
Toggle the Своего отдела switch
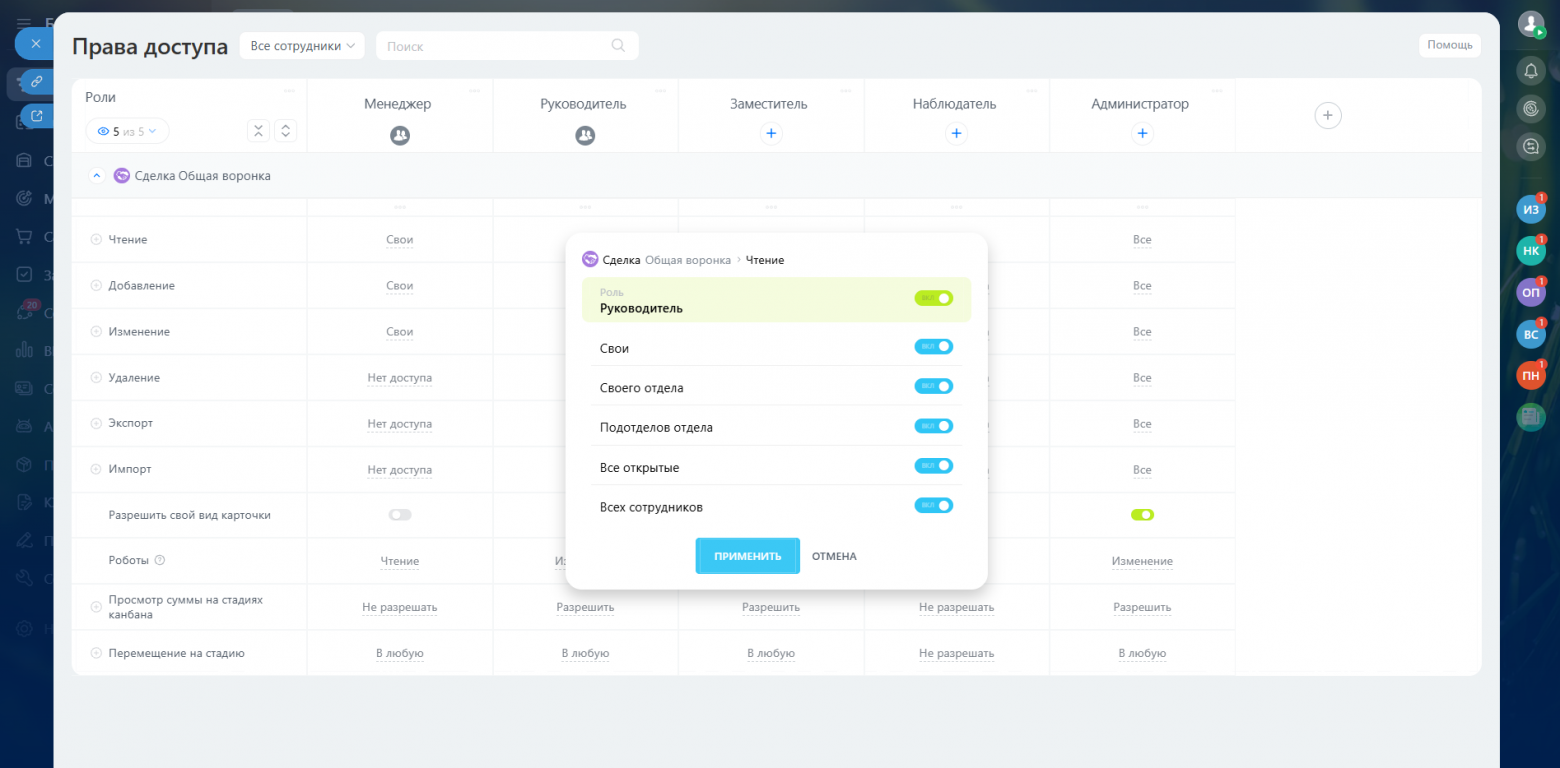coord(934,386)
